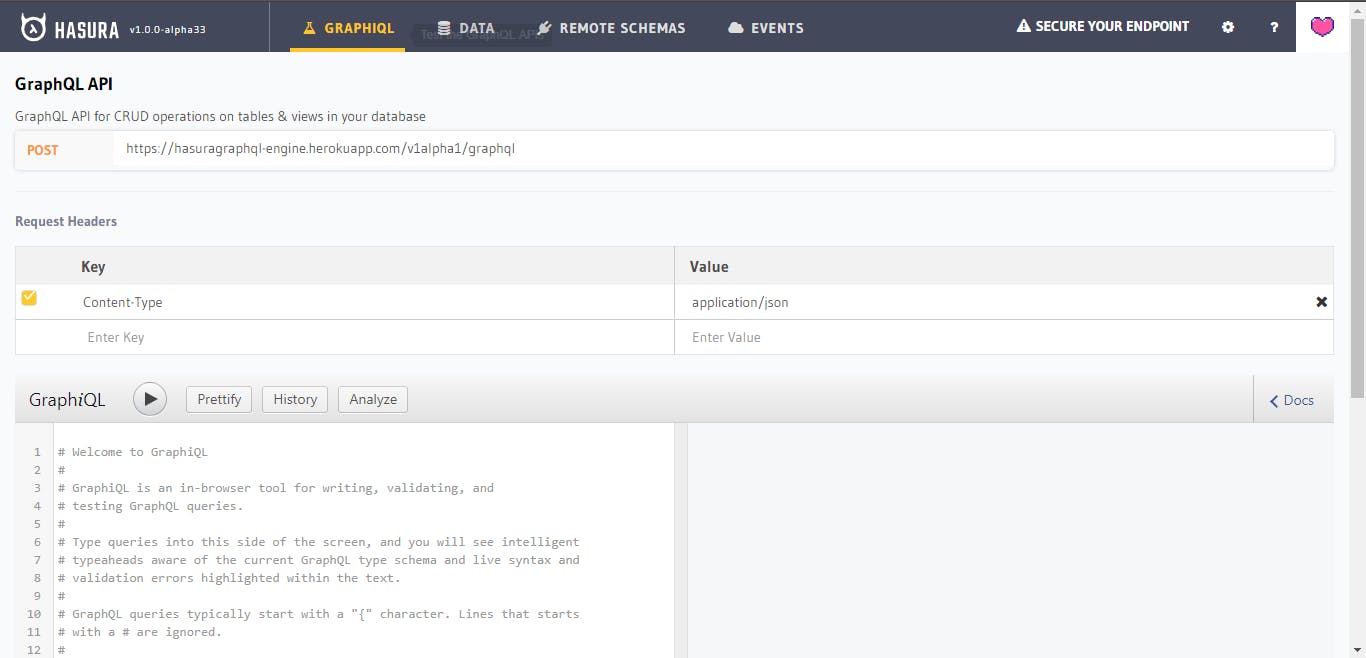1366x658 pixels.
Task: Click the Prettify button
Action: tap(218, 399)
